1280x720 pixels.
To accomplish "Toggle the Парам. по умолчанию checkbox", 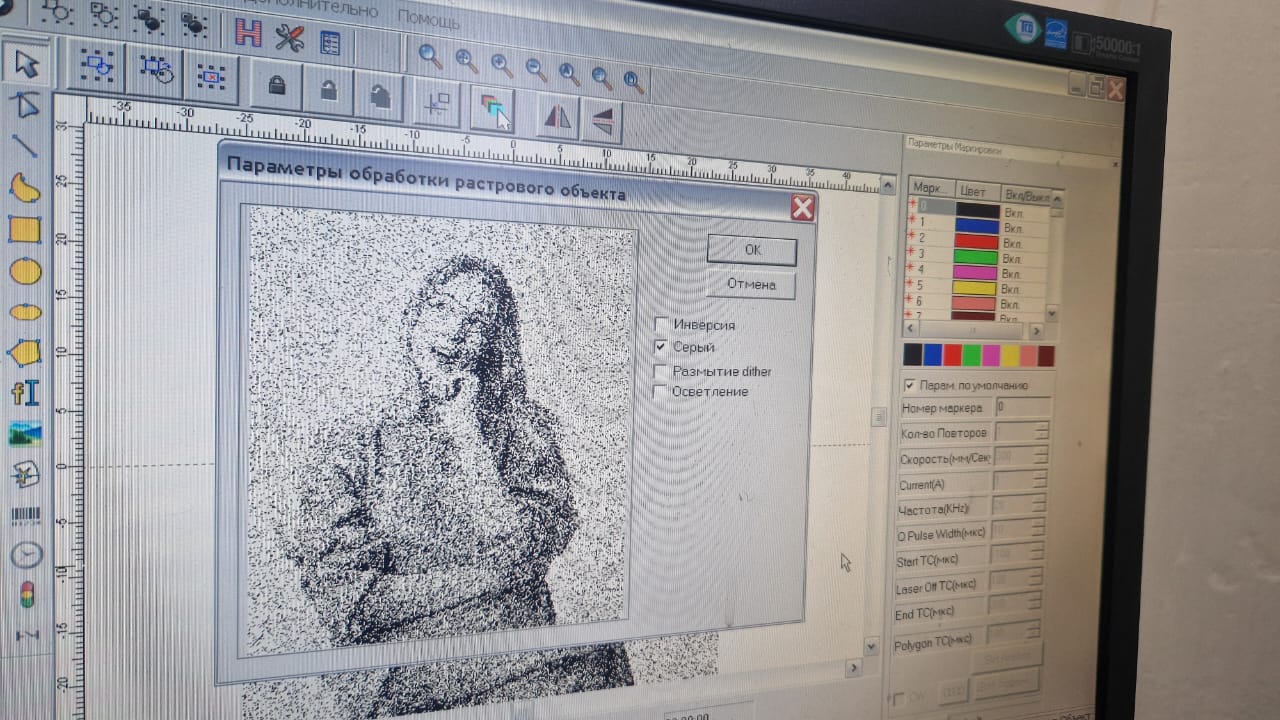I will tap(909, 385).
